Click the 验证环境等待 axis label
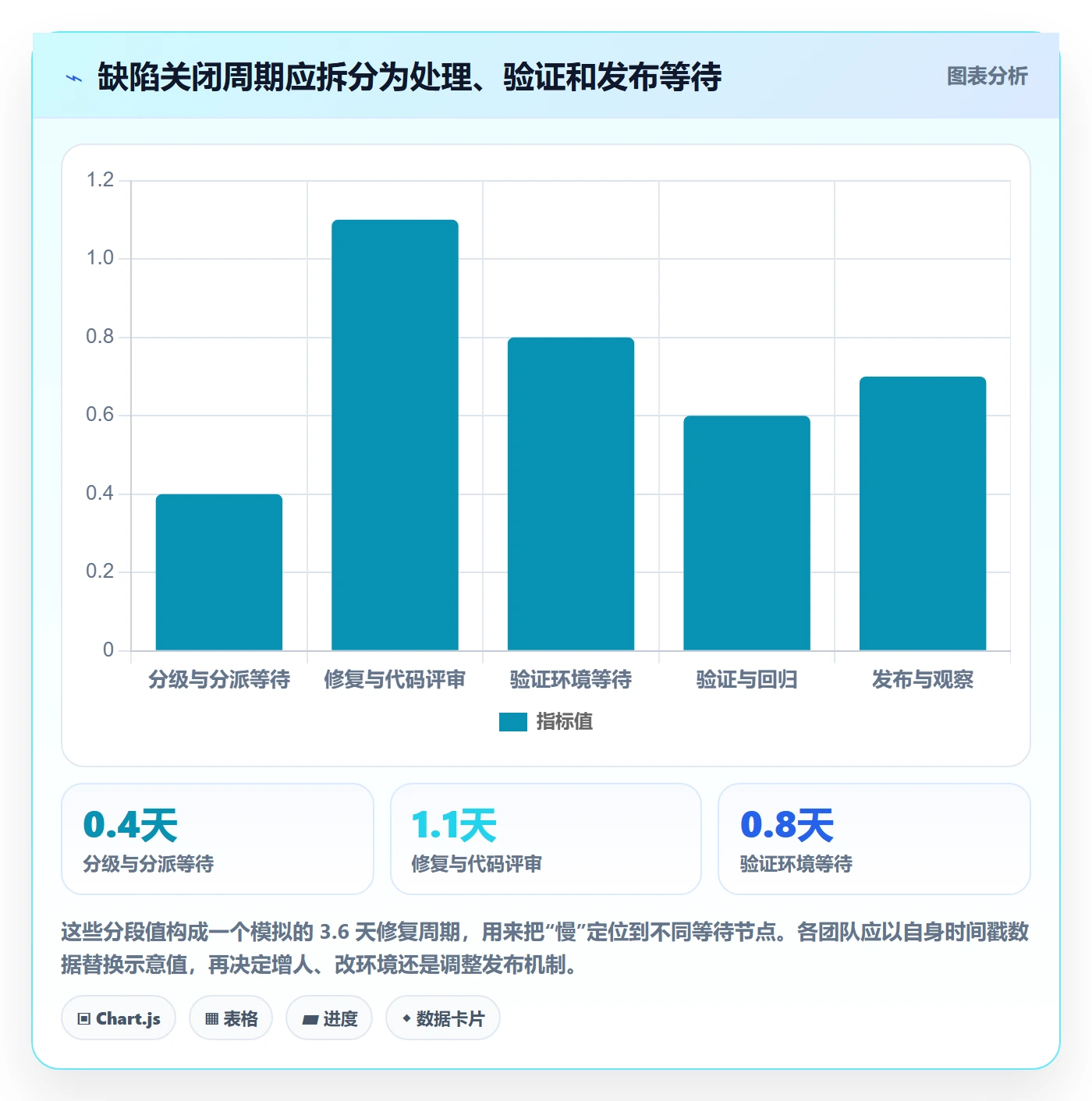Image resolution: width=1092 pixels, height=1101 pixels. (x=571, y=680)
